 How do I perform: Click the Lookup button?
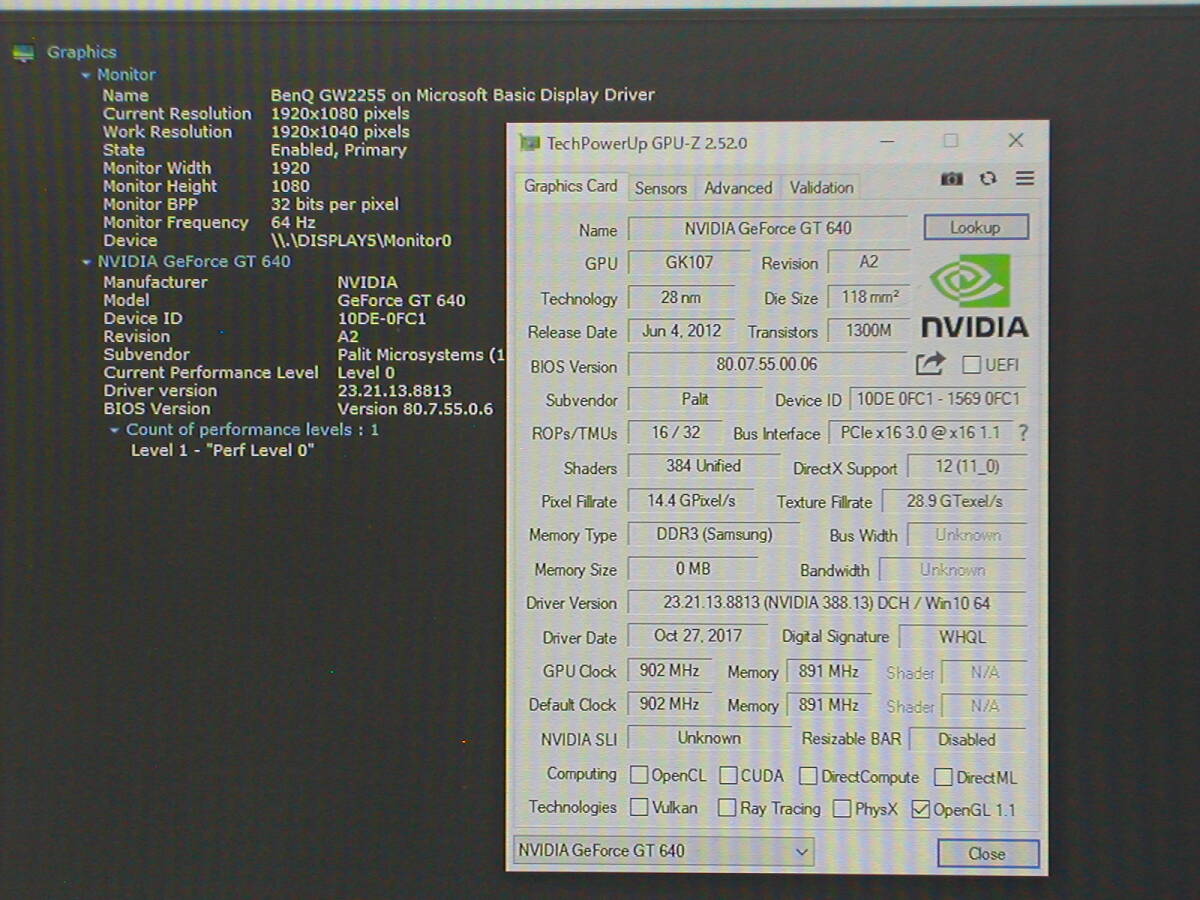pos(975,227)
